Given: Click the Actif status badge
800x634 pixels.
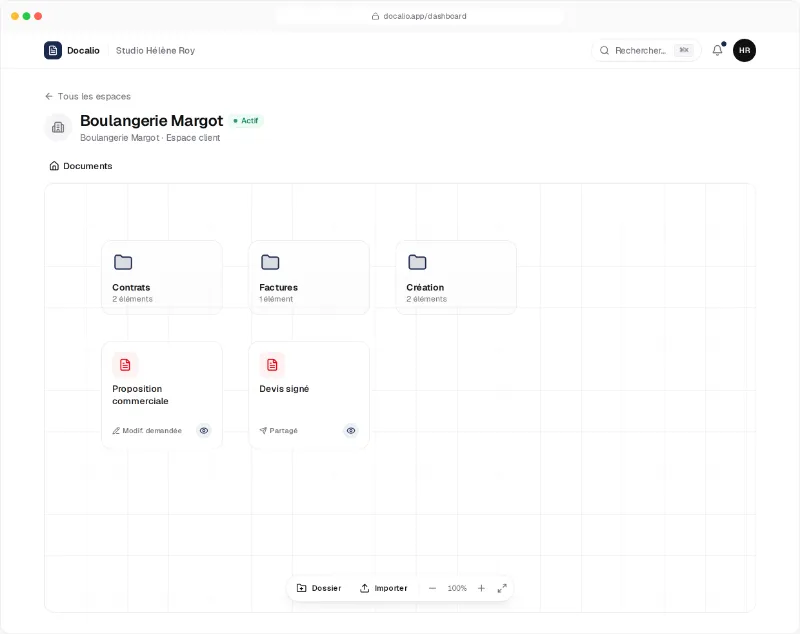Looking at the screenshot, I should pyautogui.click(x=246, y=121).
